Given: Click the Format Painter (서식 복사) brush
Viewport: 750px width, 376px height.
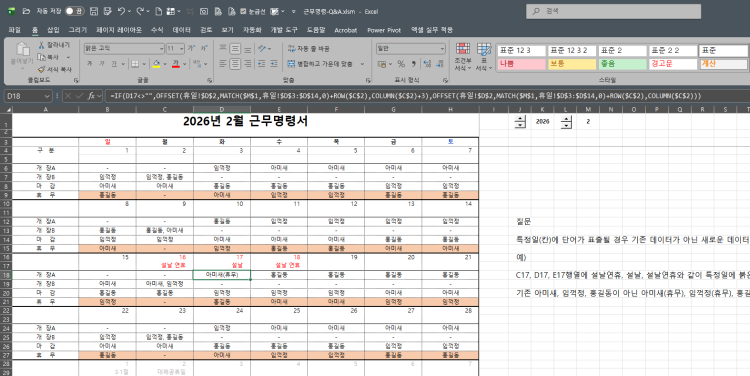Looking at the screenshot, I should tap(42, 69).
